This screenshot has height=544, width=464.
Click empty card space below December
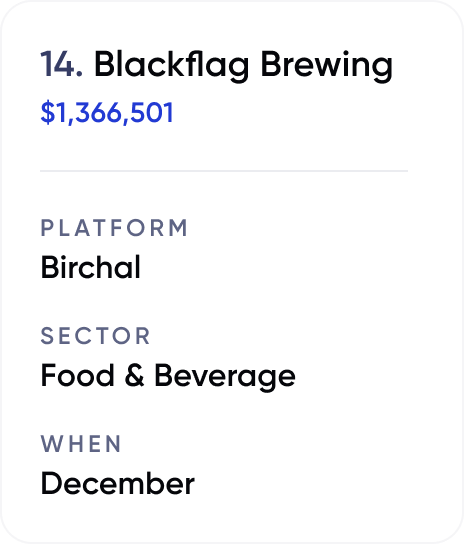(232, 519)
